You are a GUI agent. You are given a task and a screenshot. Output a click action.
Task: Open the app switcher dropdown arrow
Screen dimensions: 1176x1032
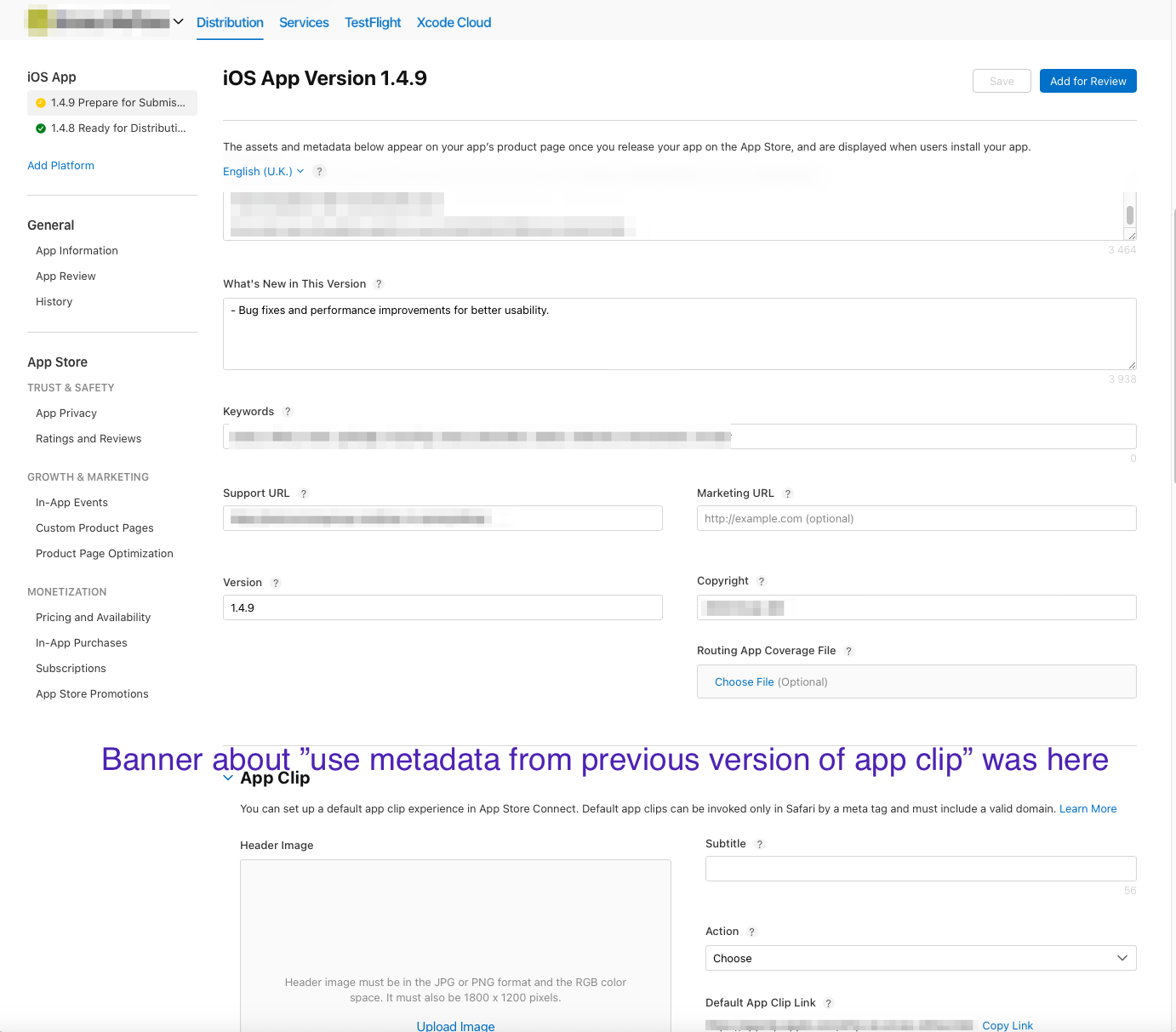(x=178, y=21)
